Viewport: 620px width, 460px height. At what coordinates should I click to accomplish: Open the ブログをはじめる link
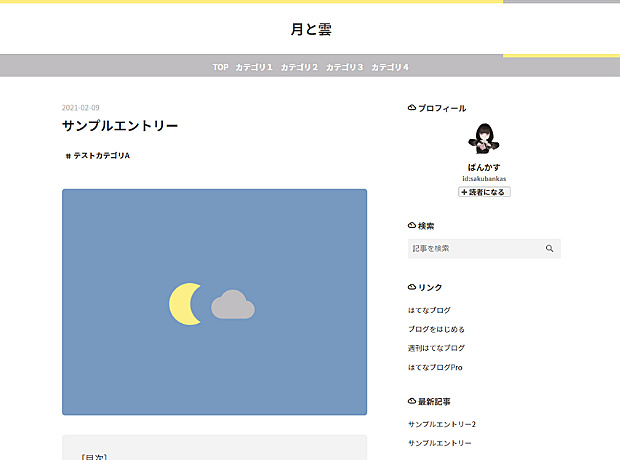click(x=437, y=329)
